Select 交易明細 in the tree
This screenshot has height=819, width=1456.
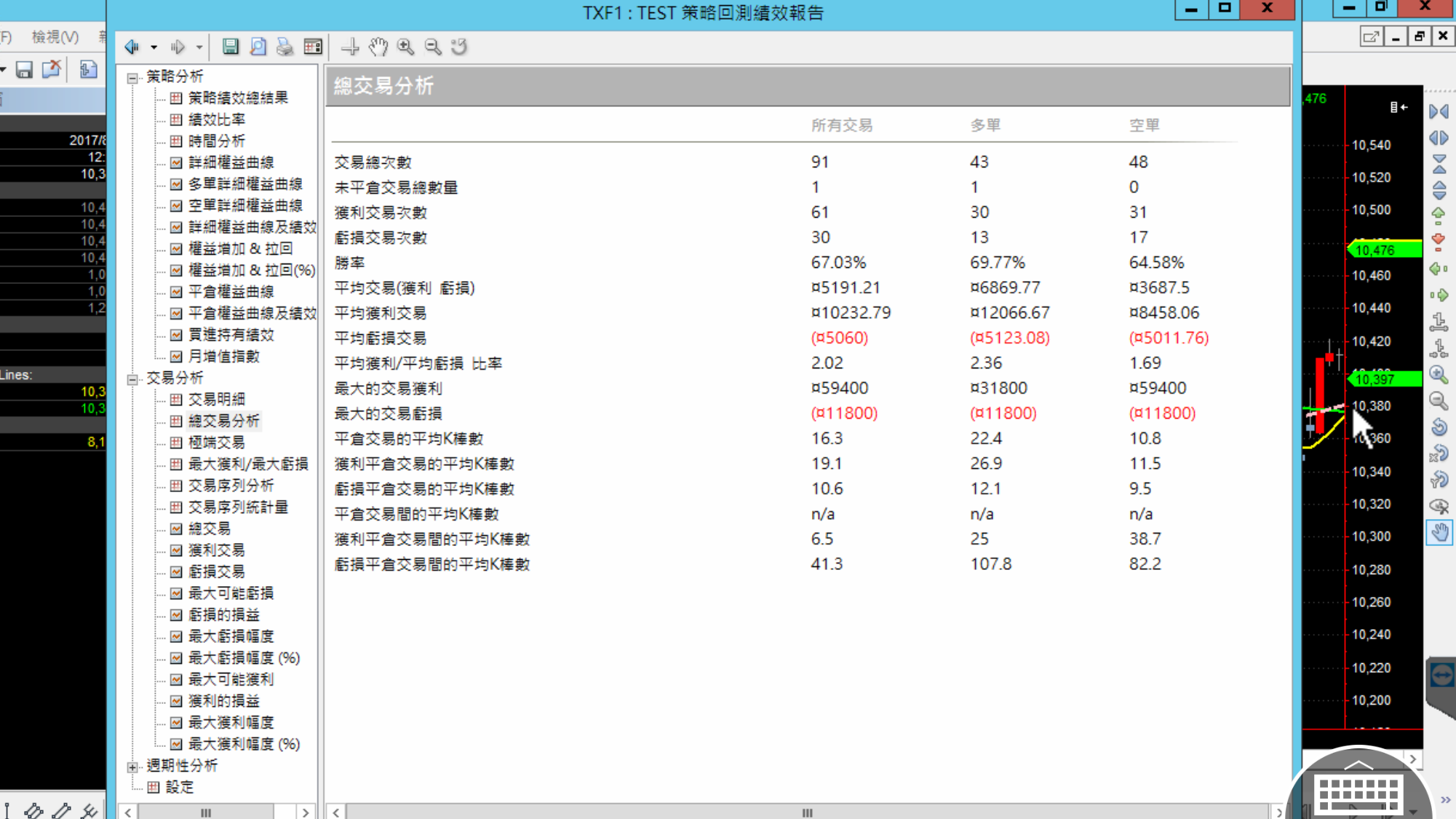coord(216,399)
